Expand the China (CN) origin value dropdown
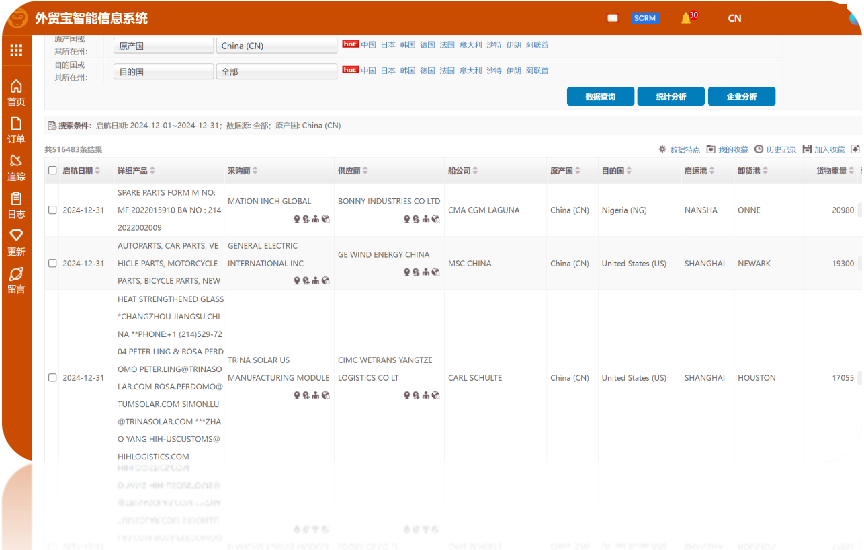 276,46
